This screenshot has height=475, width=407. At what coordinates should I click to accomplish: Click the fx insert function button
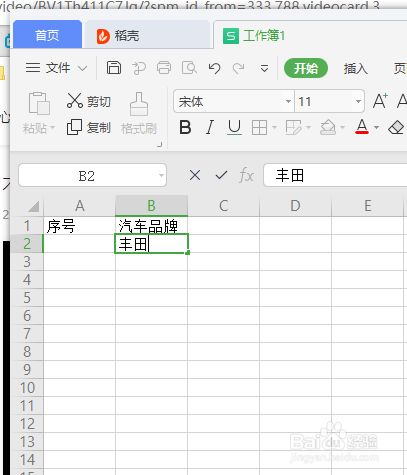click(246, 175)
